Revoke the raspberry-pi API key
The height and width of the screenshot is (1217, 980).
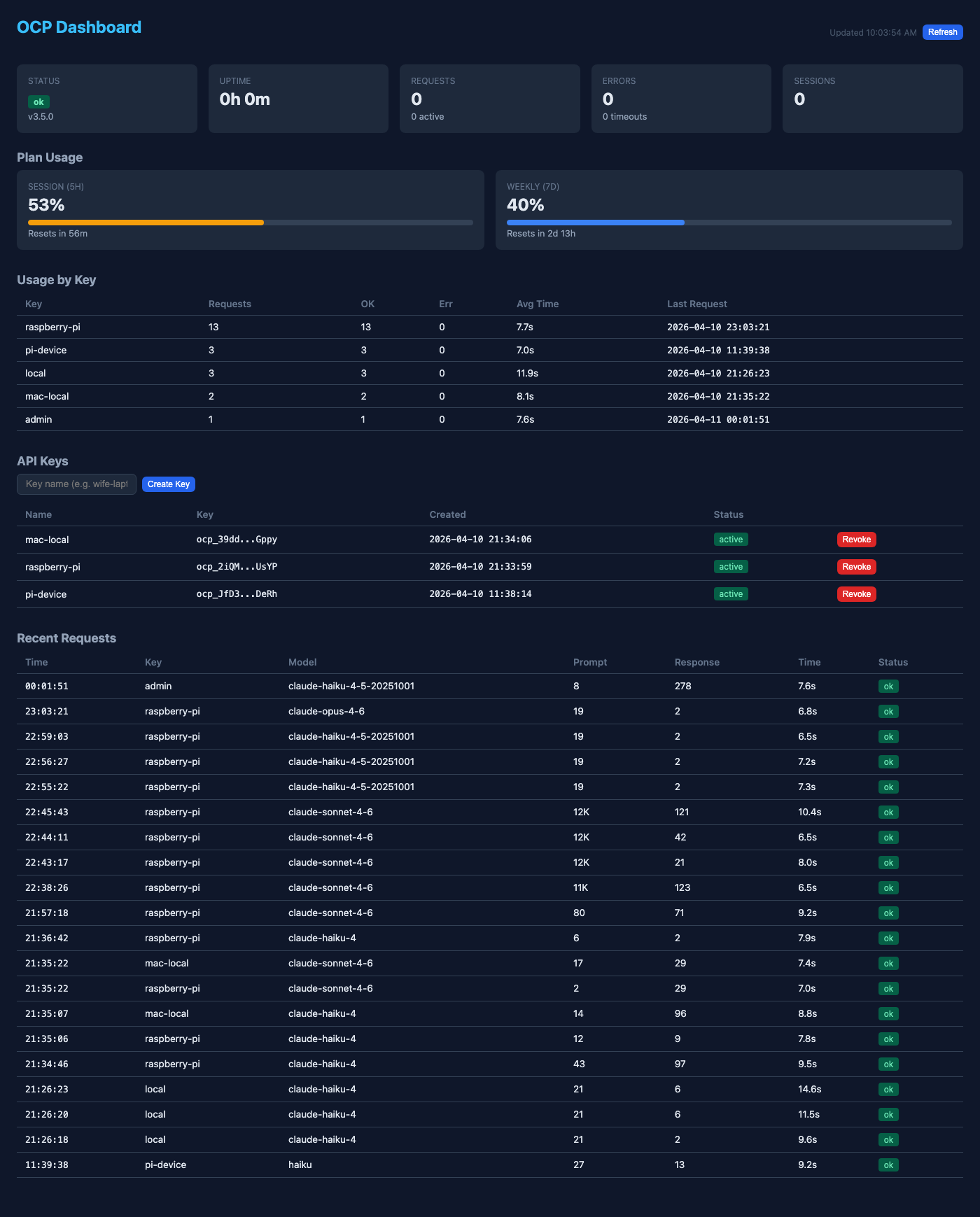coord(856,567)
